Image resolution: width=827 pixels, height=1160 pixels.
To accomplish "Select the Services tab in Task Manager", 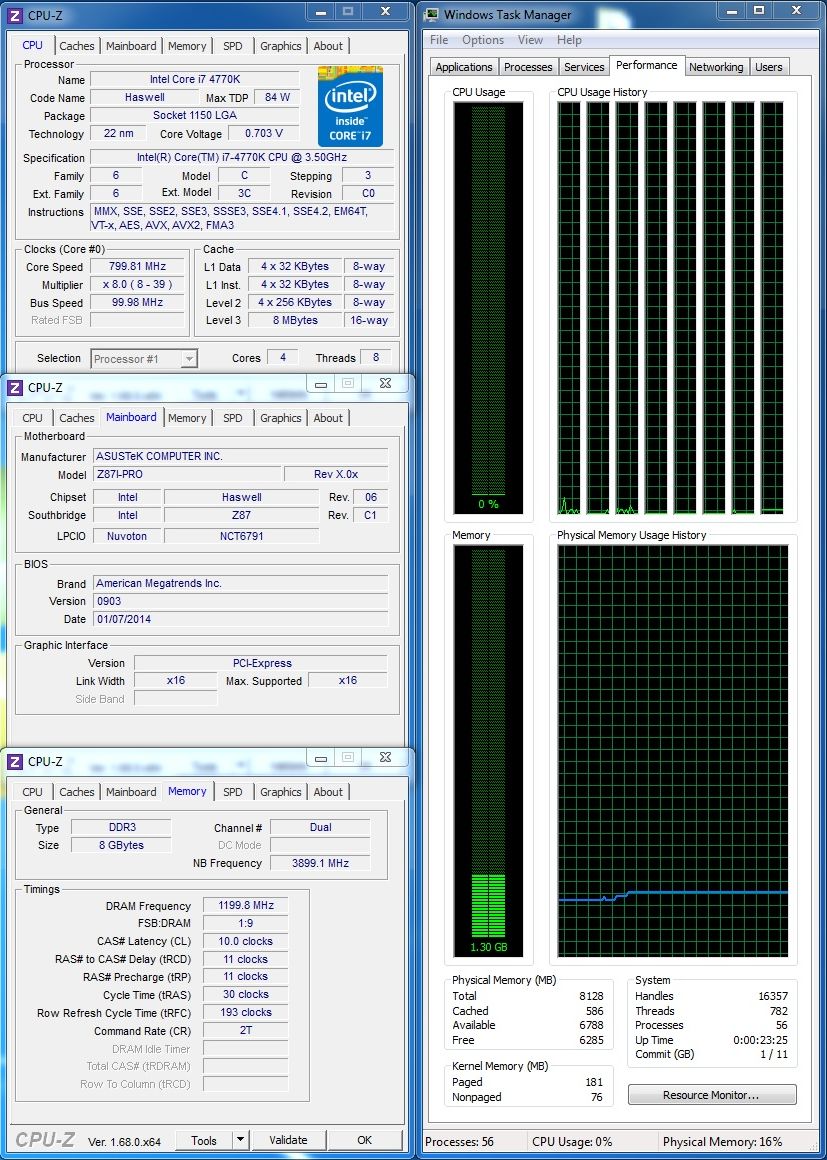I will [584, 67].
